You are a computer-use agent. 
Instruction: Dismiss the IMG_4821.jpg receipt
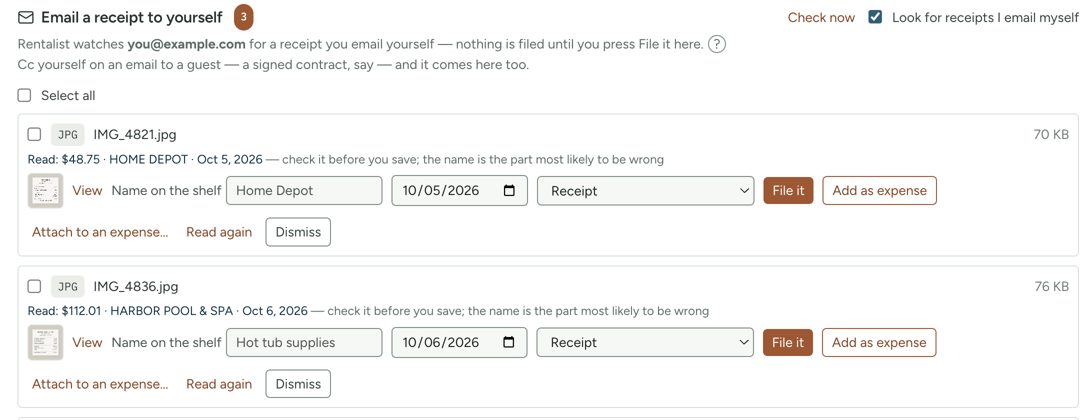tap(298, 232)
